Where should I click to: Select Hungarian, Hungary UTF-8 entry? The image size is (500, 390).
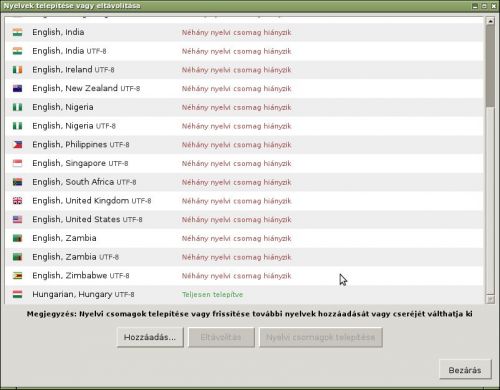244,294
